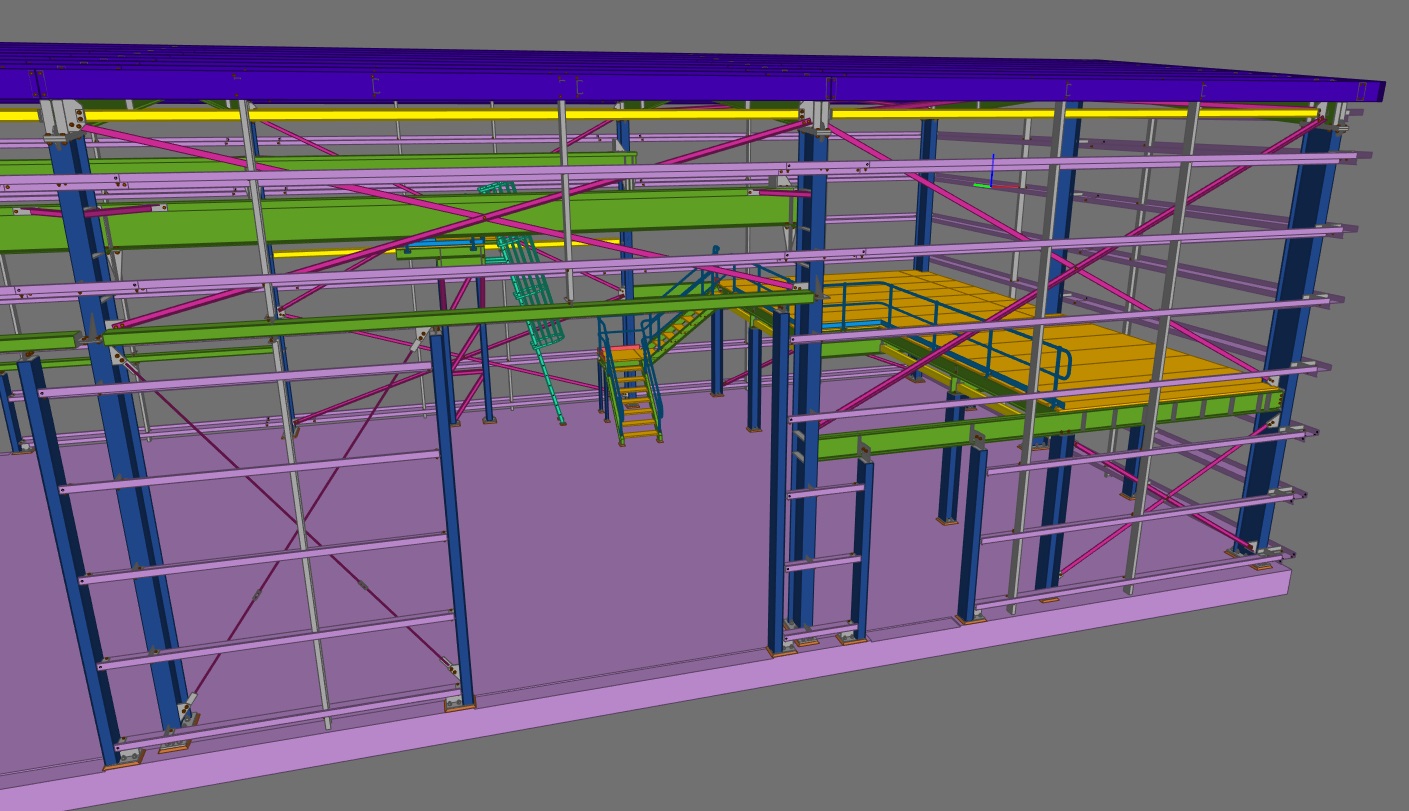The height and width of the screenshot is (811, 1409).
Task: Click the green header beam above door opening
Action: click(x=450, y=316)
